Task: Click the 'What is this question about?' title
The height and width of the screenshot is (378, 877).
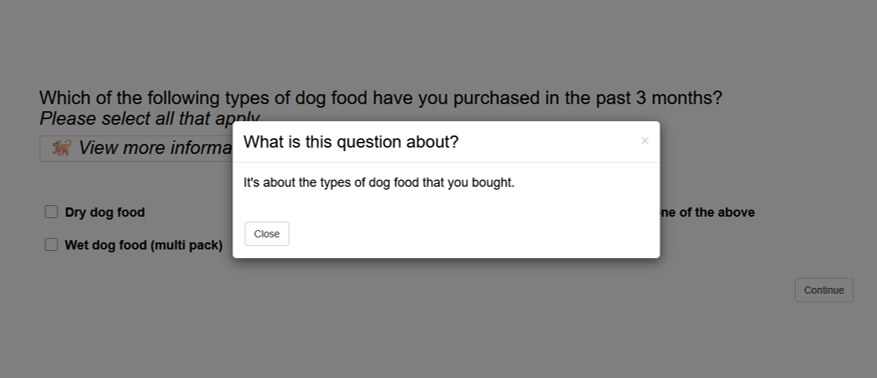Action: tap(351, 142)
